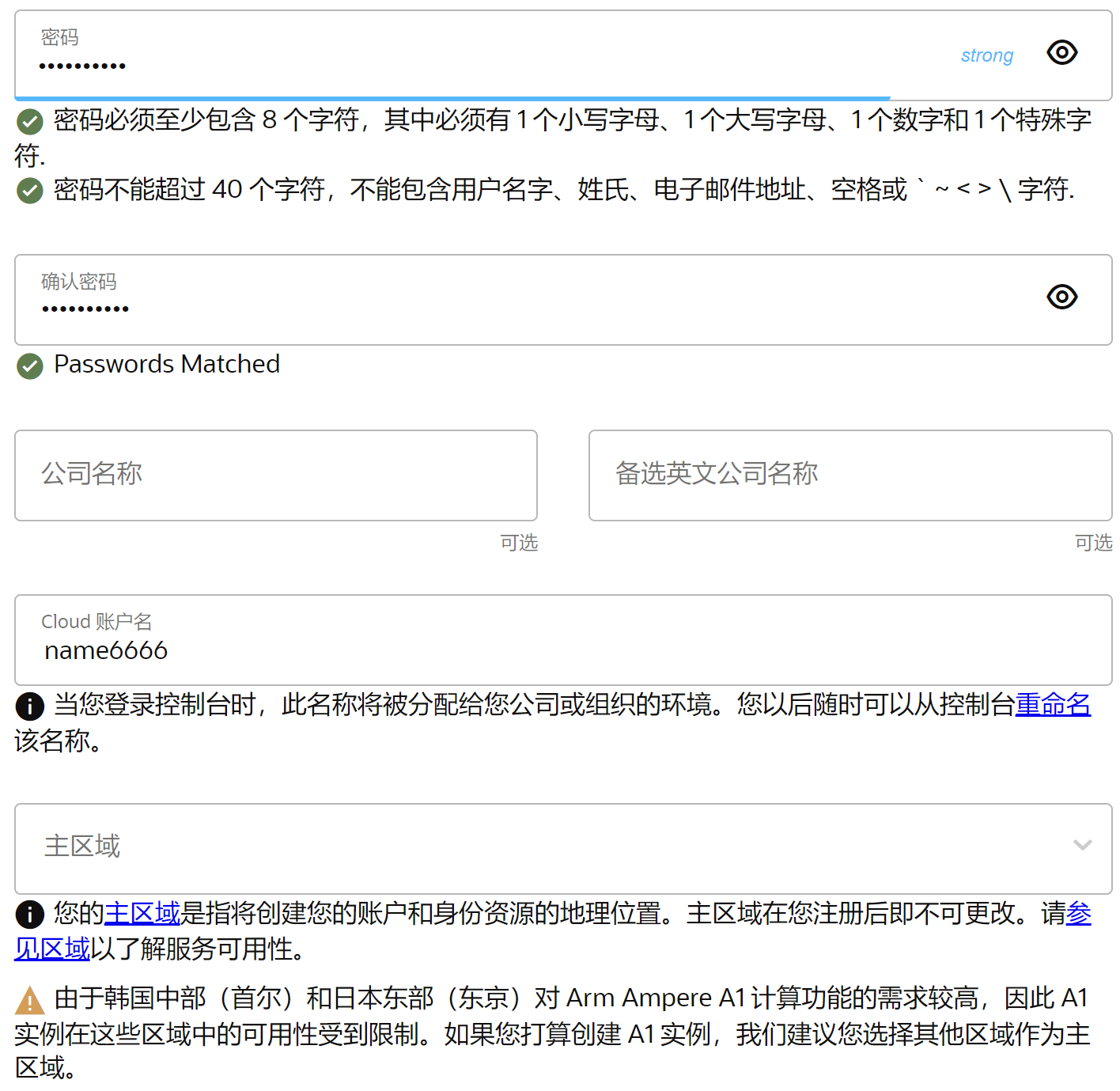1120x1091 pixels.
Task: Click 可选 label under 备选英文公司名称 field
Action: tap(1093, 543)
